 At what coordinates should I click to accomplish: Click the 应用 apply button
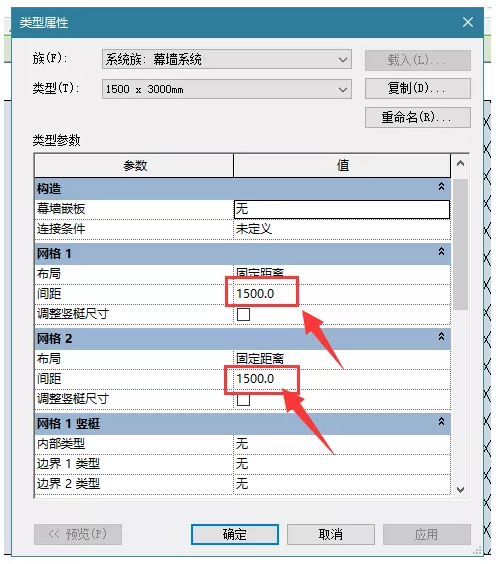(x=427, y=534)
